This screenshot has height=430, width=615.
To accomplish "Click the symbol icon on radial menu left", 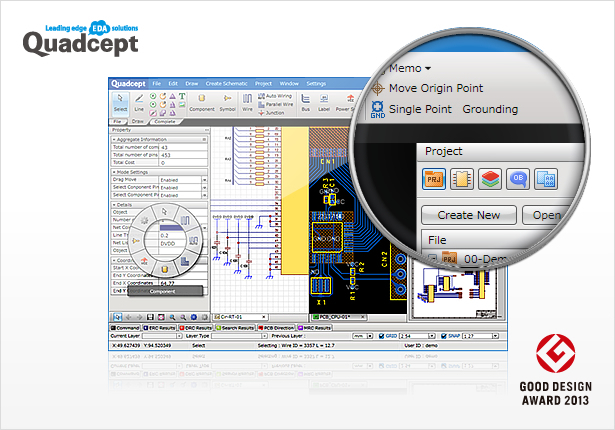I will [x=135, y=241].
